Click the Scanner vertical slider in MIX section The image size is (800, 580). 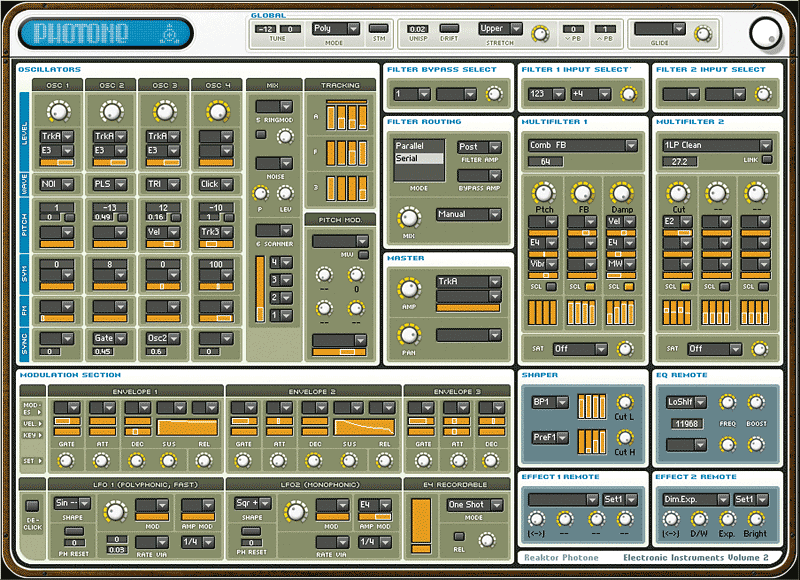(x=262, y=289)
